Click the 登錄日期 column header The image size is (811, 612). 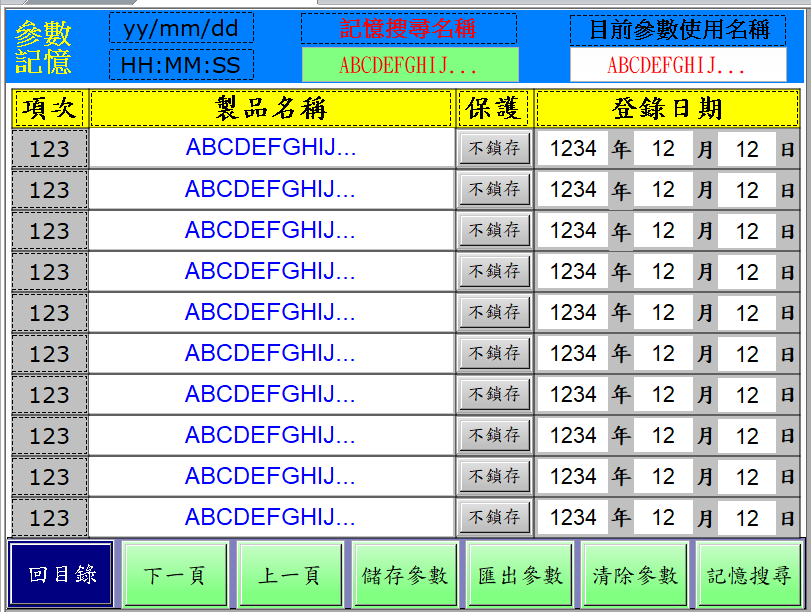[x=667, y=108]
